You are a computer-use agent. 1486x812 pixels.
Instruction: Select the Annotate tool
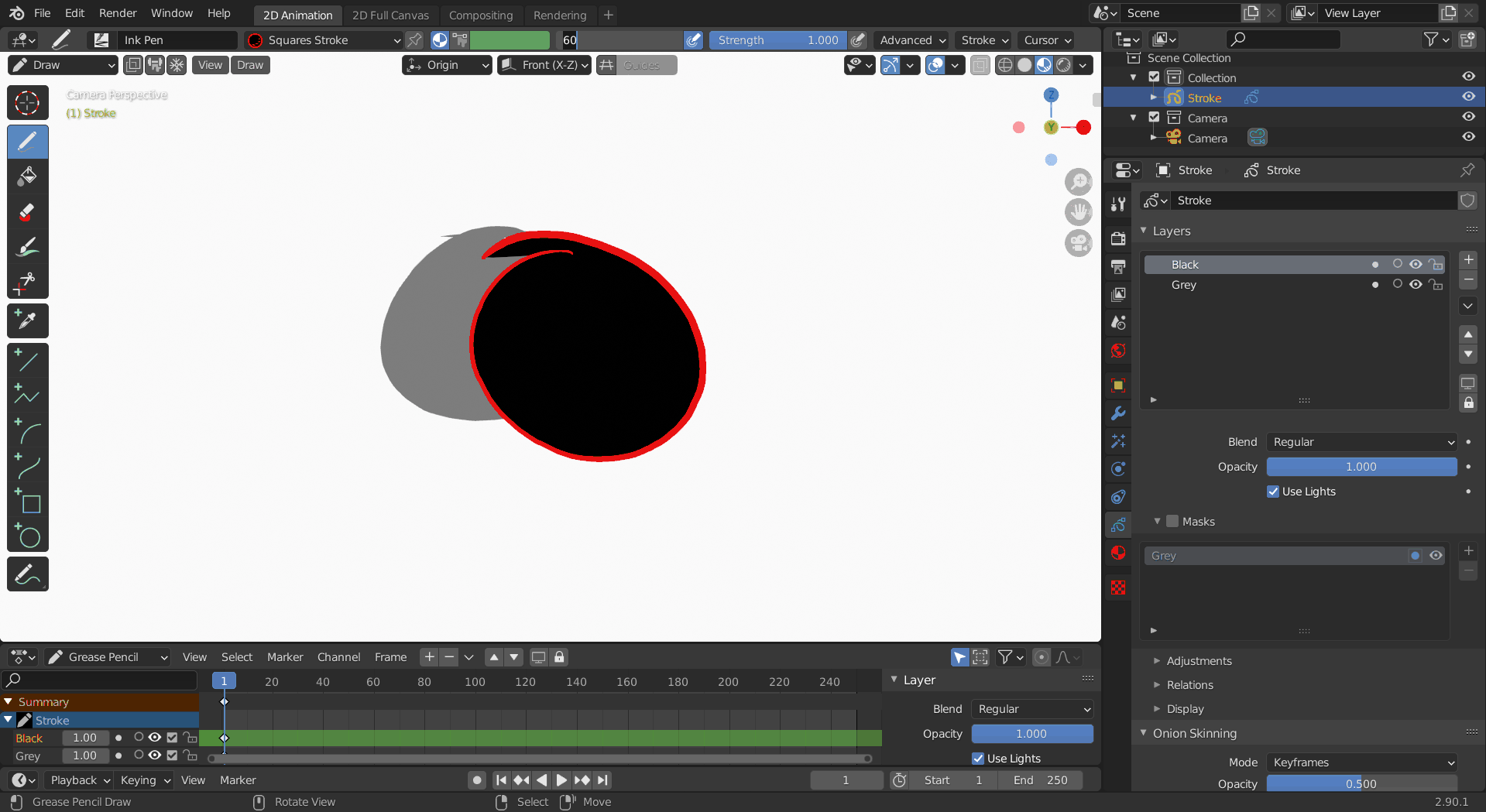pyautogui.click(x=27, y=574)
